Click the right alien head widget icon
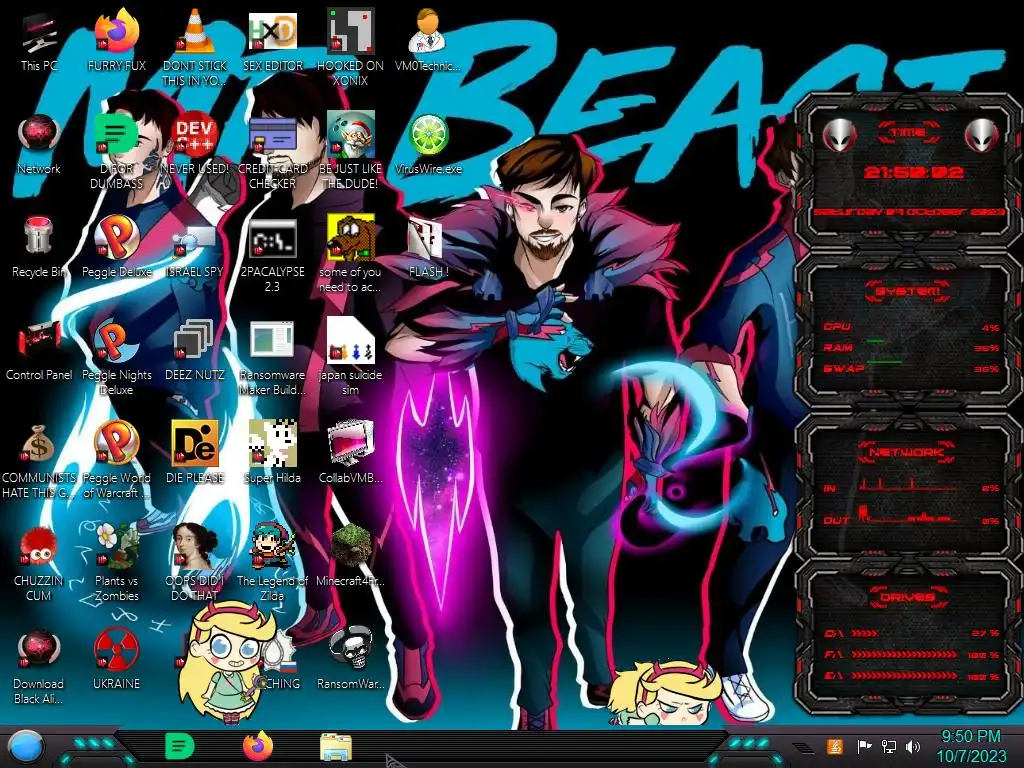Screen dimensions: 1024x768 point(982,136)
